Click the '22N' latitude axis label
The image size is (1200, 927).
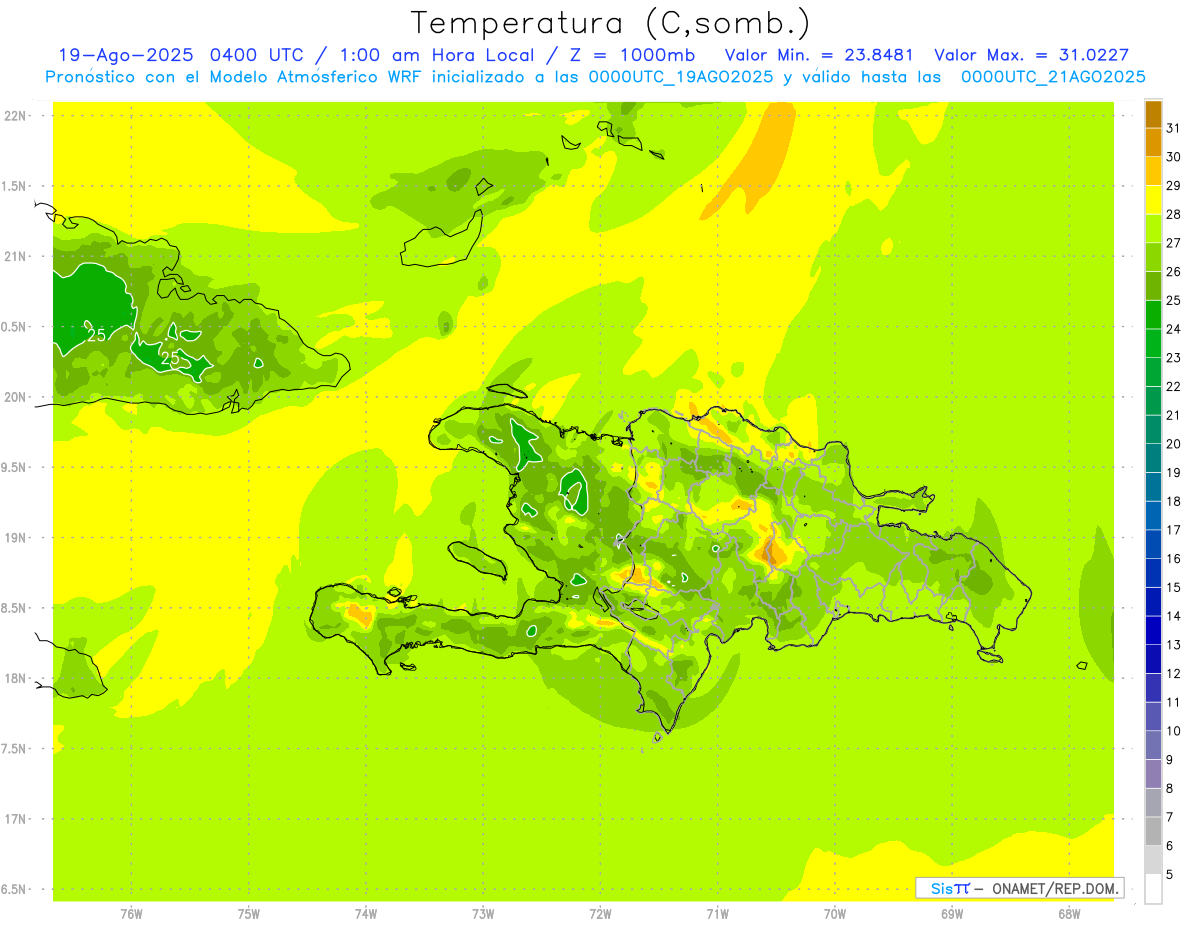(x=16, y=116)
